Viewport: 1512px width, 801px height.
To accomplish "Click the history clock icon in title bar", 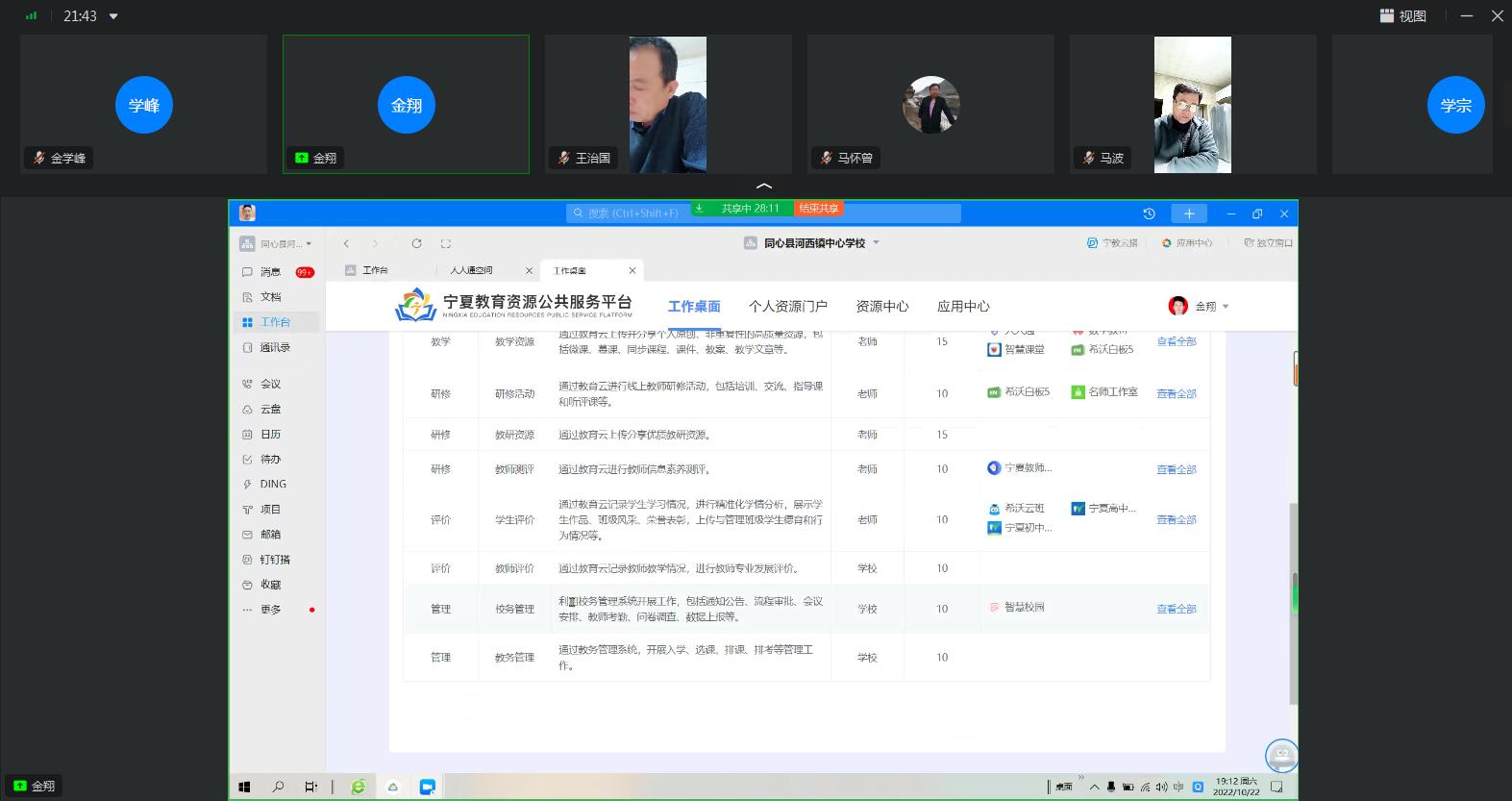I will click(1149, 213).
